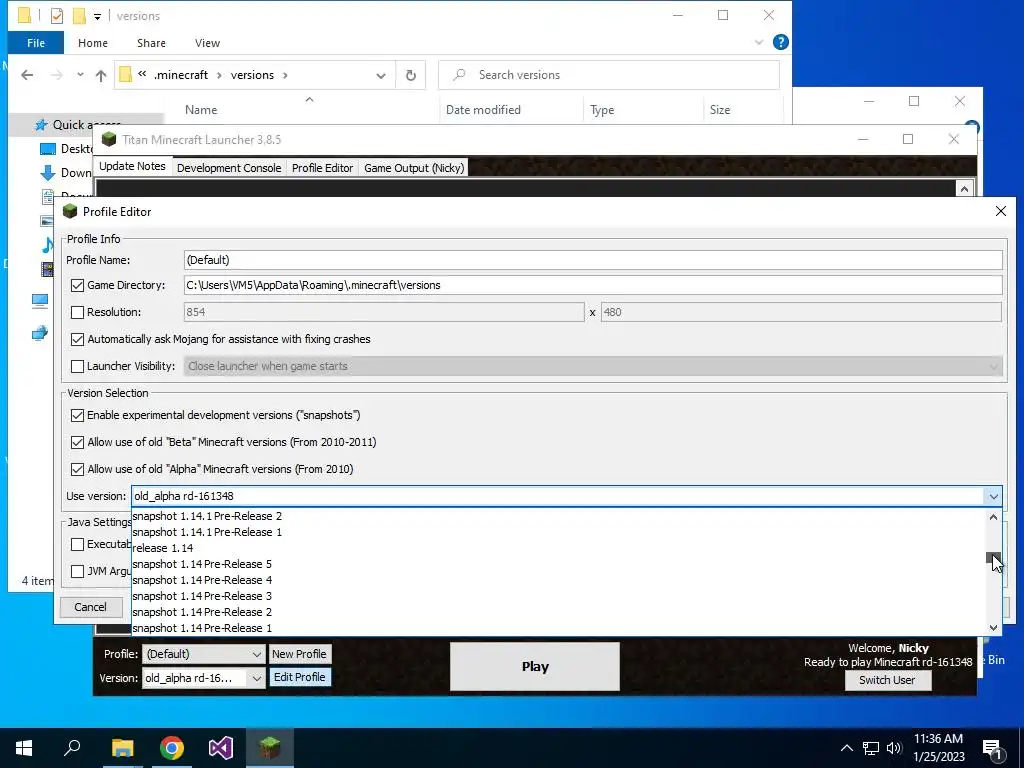Open Explorer Share ribbon tab
This screenshot has height=768, width=1024.
(x=151, y=43)
